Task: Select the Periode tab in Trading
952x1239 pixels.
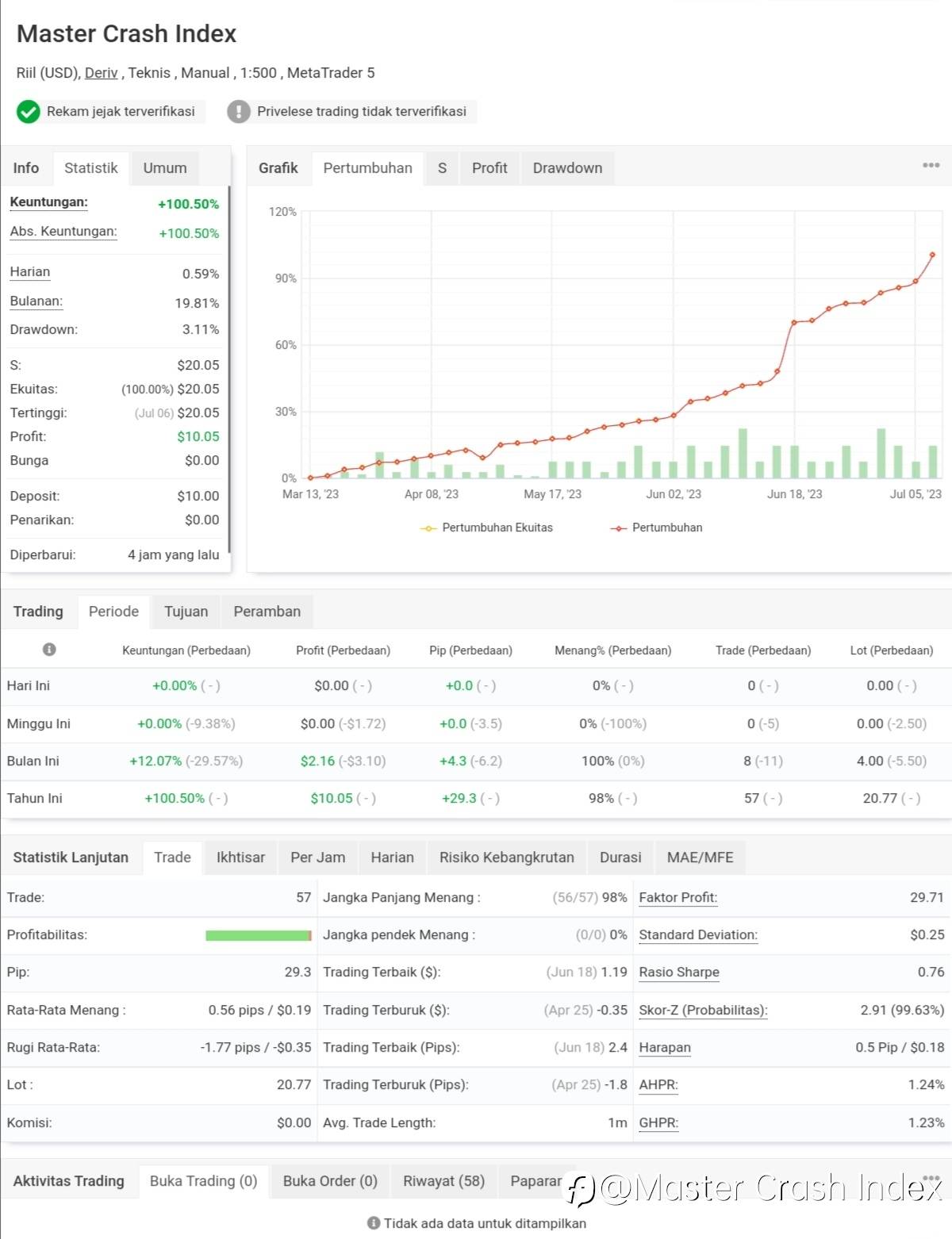Action: tap(113, 612)
